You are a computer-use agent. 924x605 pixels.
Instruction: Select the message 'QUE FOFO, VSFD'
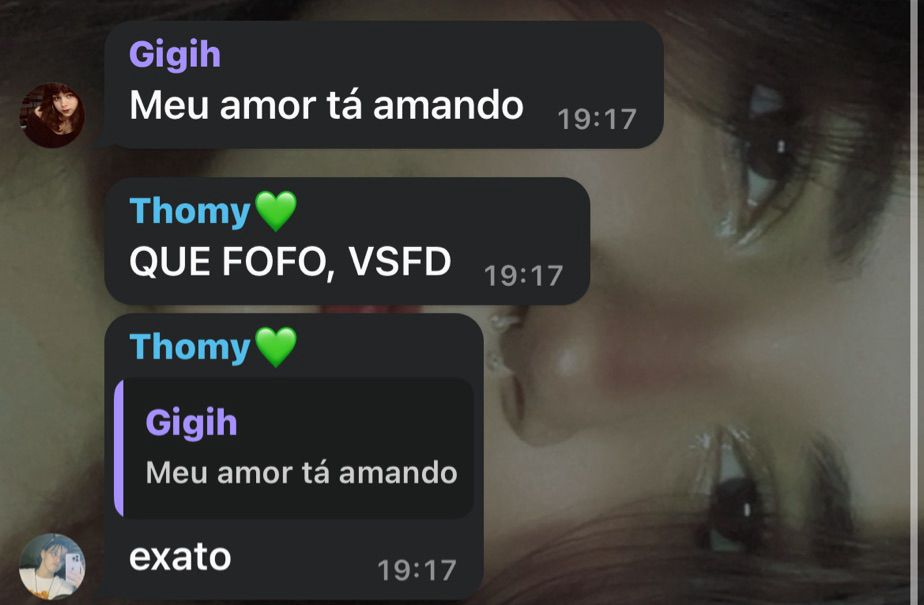point(290,262)
